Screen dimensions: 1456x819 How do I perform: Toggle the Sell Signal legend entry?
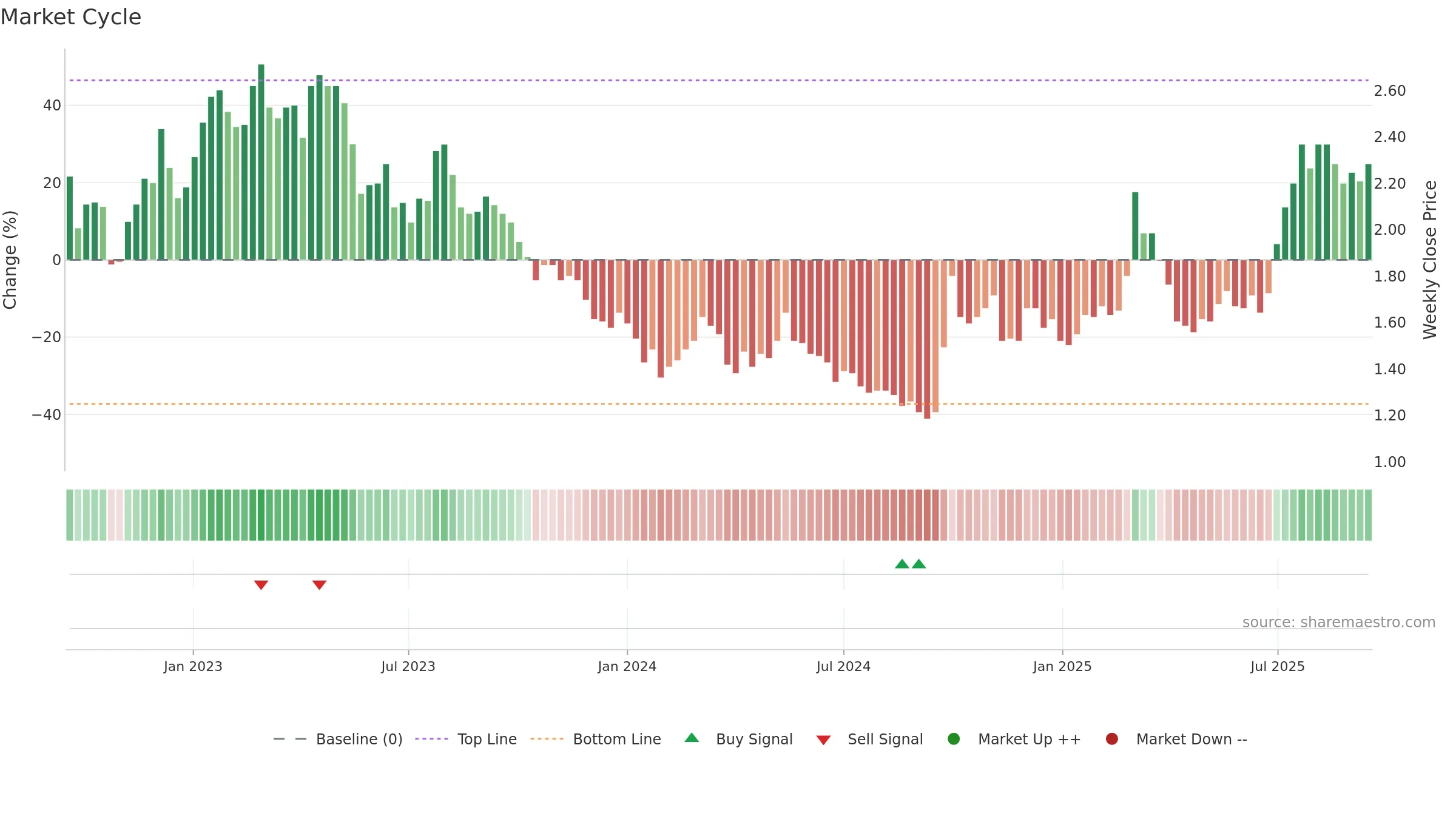pos(869,739)
